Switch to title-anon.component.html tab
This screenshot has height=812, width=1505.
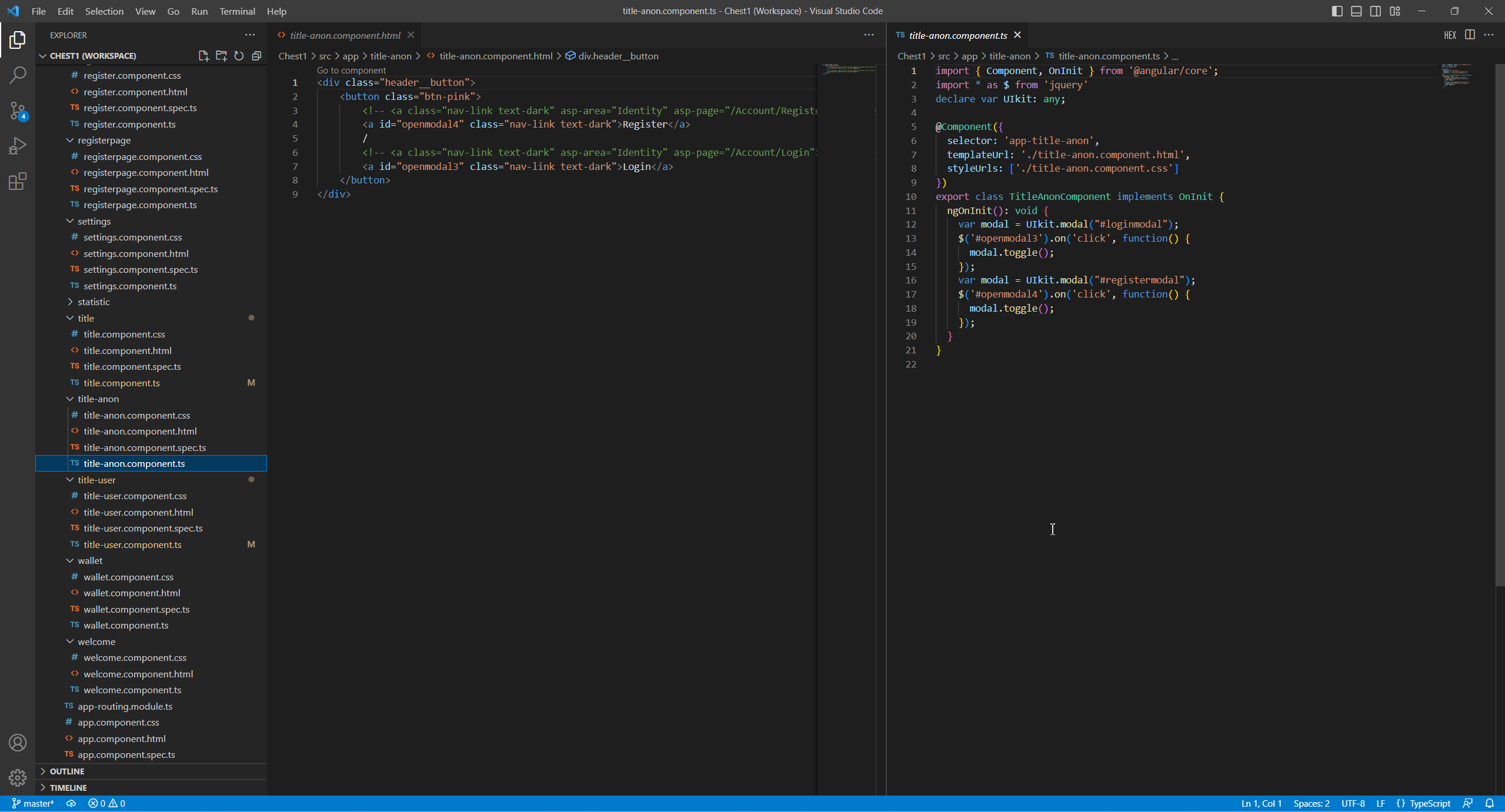[345, 35]
